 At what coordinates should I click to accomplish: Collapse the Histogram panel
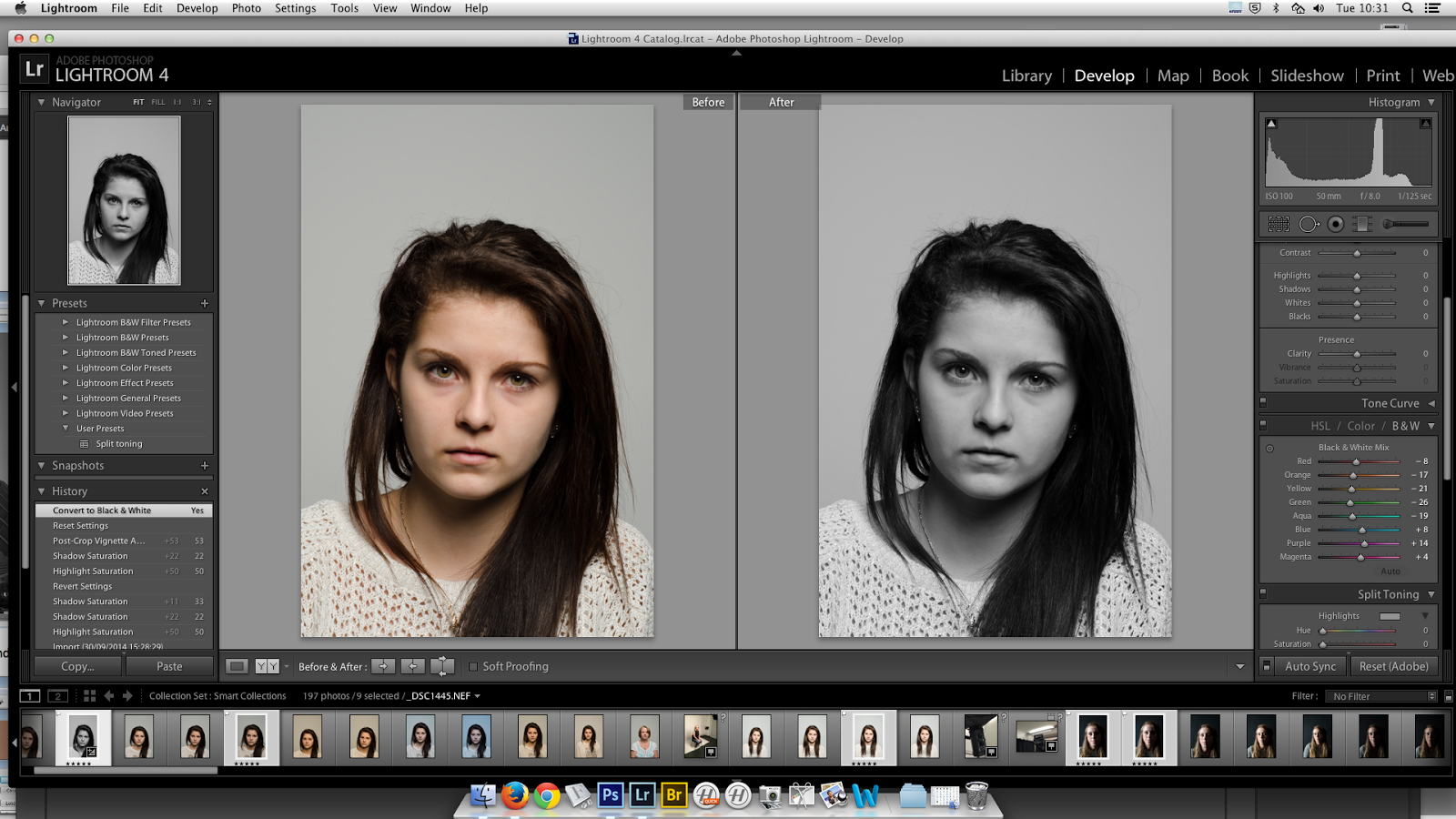(x=1431, y=102)
